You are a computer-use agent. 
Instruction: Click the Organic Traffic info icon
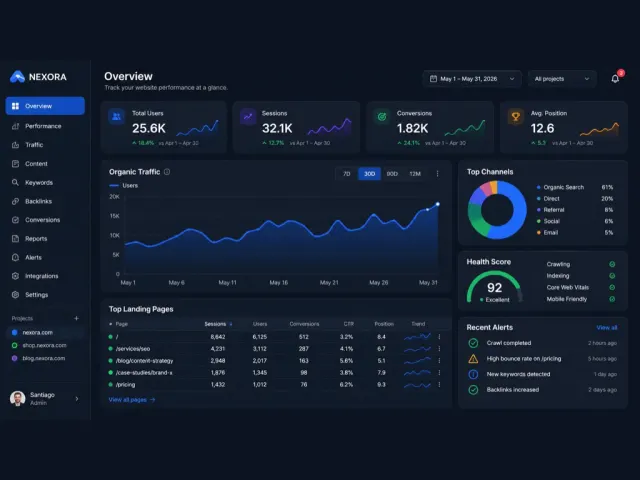point(167,172)
